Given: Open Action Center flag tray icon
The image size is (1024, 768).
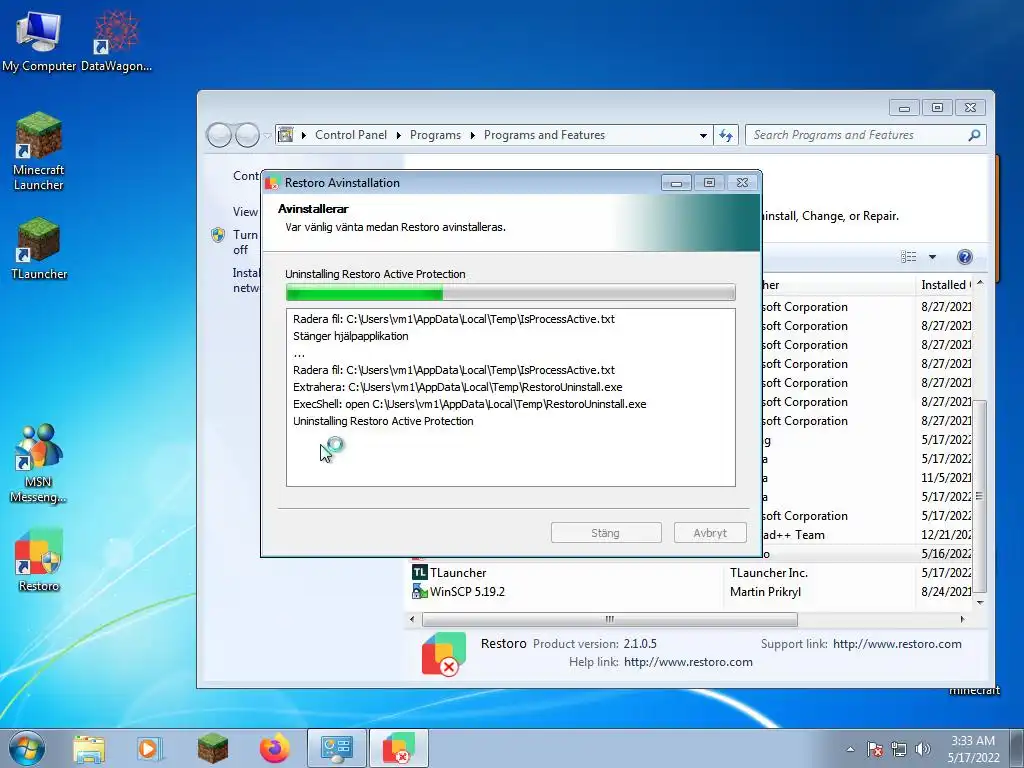Looking at the screenshot, I should coord(874,749).
